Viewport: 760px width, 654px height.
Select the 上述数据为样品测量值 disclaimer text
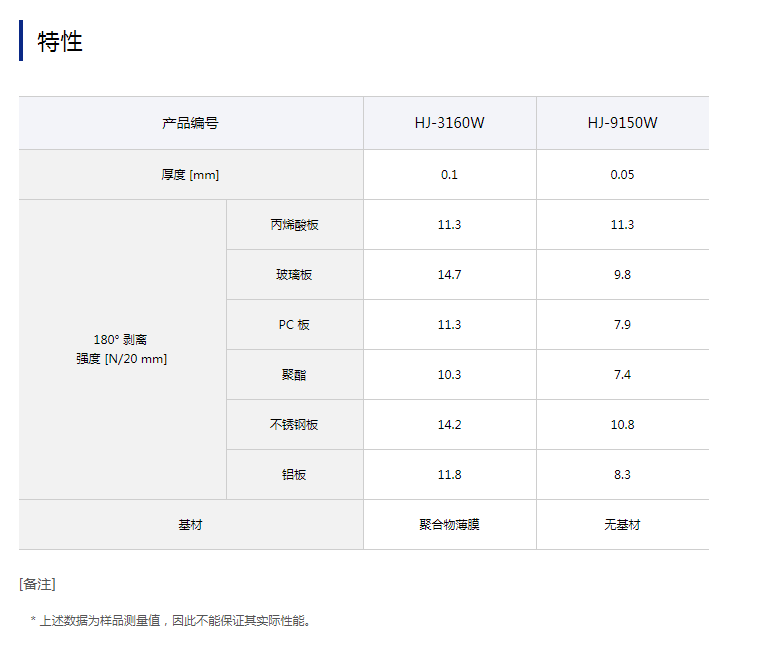pyautogui.click(x=174, y=621)
